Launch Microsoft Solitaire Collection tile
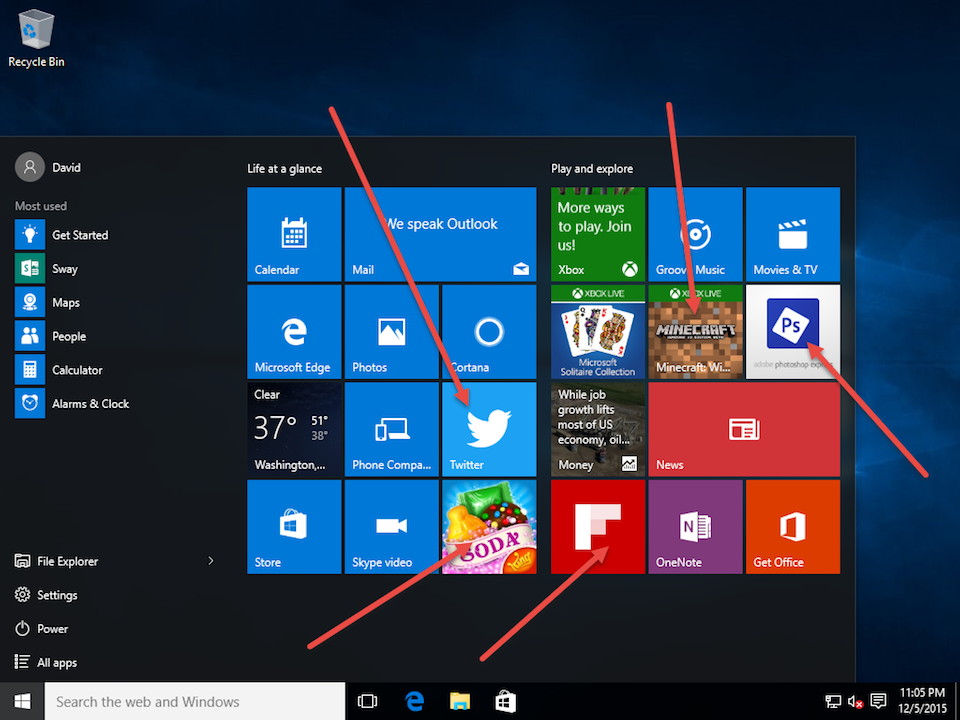 (x=598, y=331)
